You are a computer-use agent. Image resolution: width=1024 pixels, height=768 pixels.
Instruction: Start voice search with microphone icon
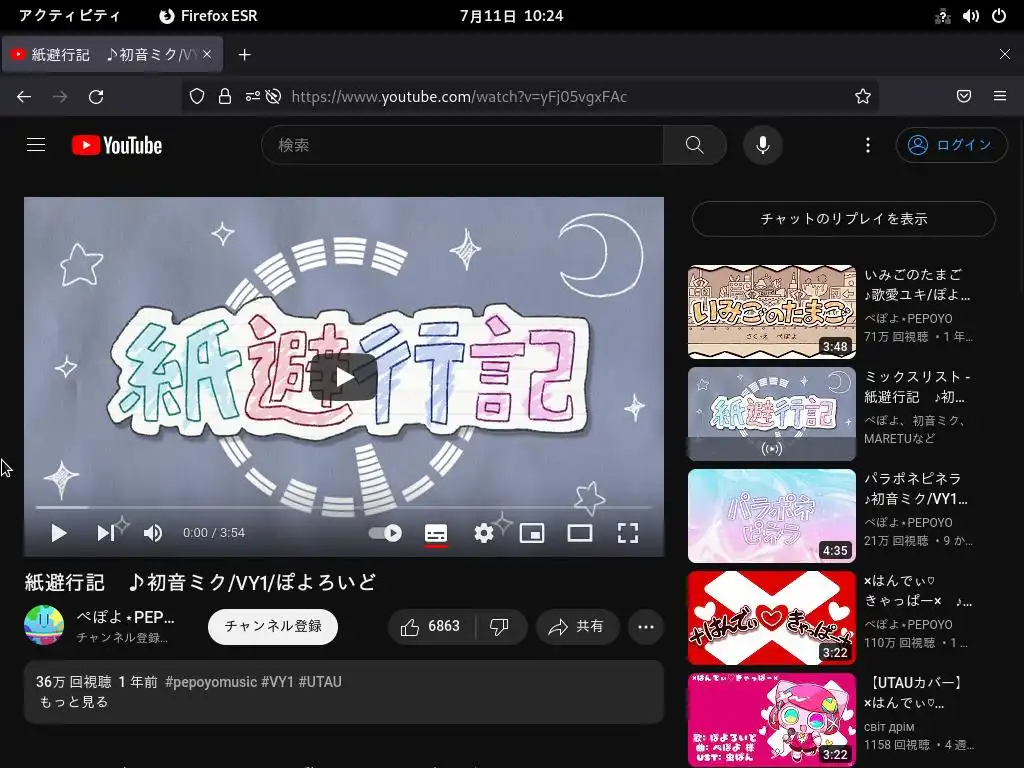(762, 145)
